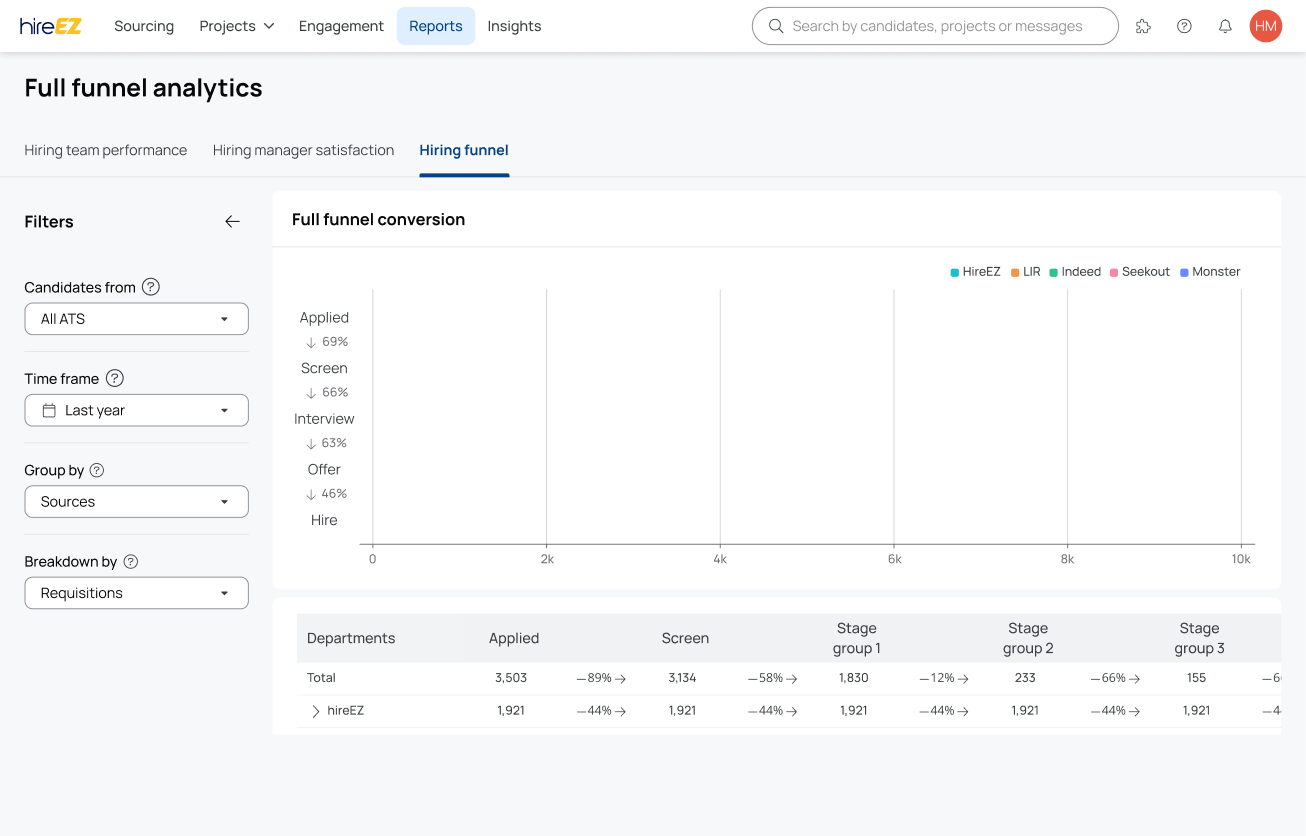
Task: Click the Group by help icon
Action: [x=97, y=470]
